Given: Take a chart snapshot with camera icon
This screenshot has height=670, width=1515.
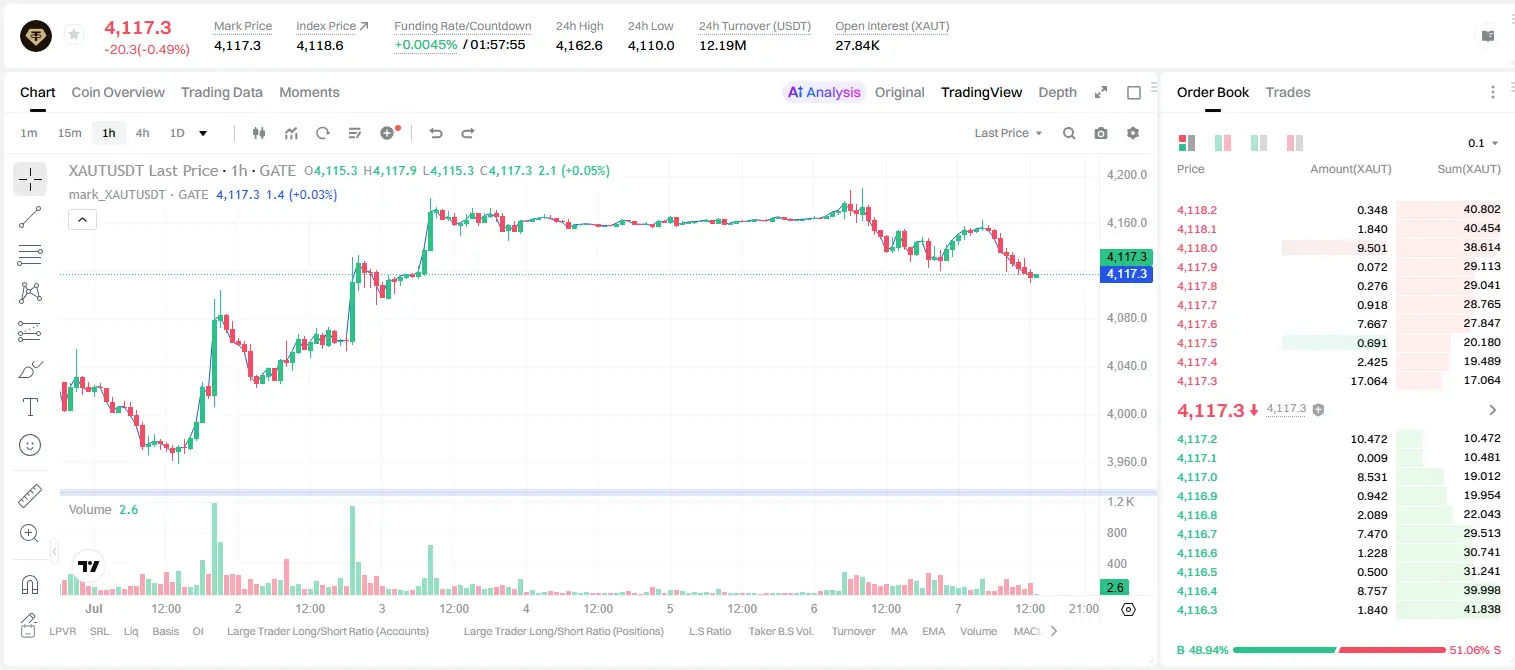Looking at the screenshot, I should click(x=1101, y=133).
